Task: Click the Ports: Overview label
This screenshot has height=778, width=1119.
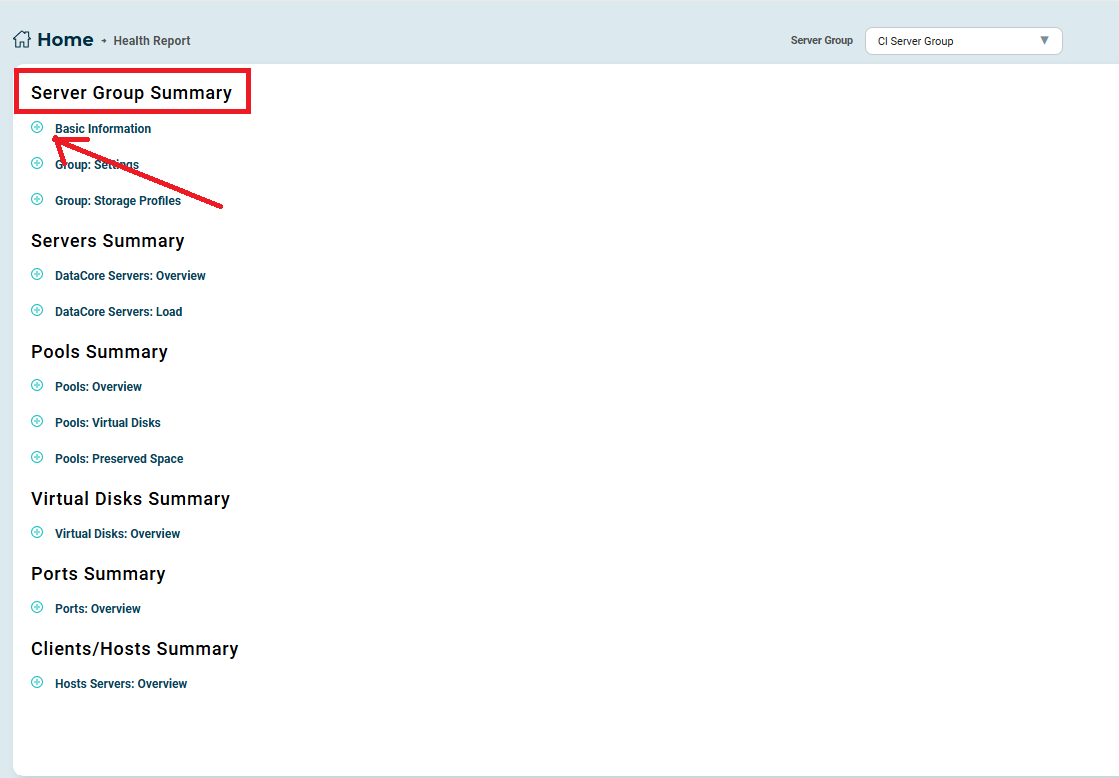Action: (98, 609)
